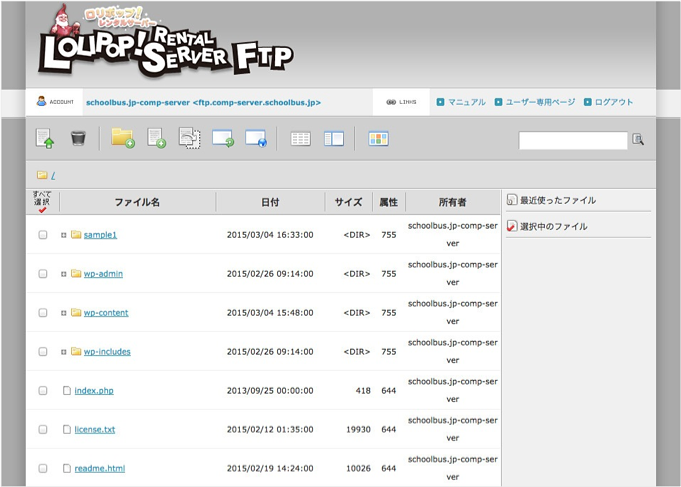Sort by ファイル名 column header
Viewport: 681px width, 487px height.
[137, 202]
